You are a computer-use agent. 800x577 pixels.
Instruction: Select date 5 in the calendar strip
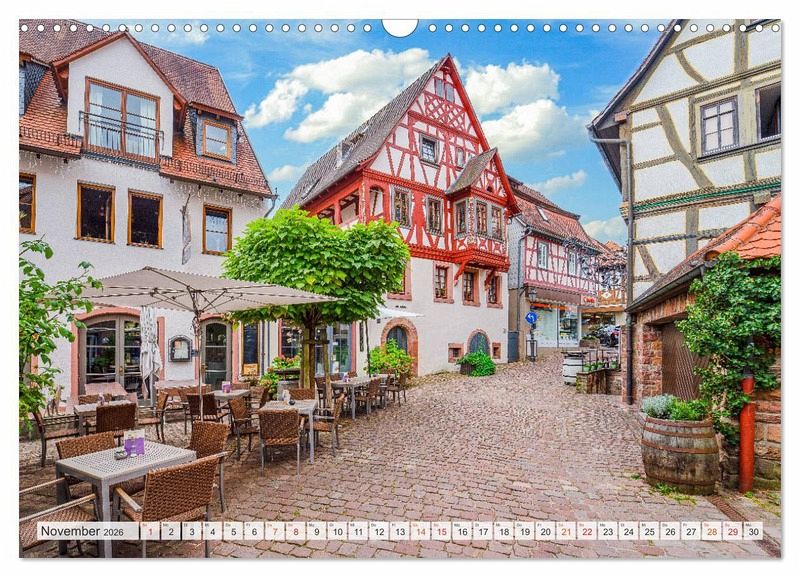pos(233,531)
